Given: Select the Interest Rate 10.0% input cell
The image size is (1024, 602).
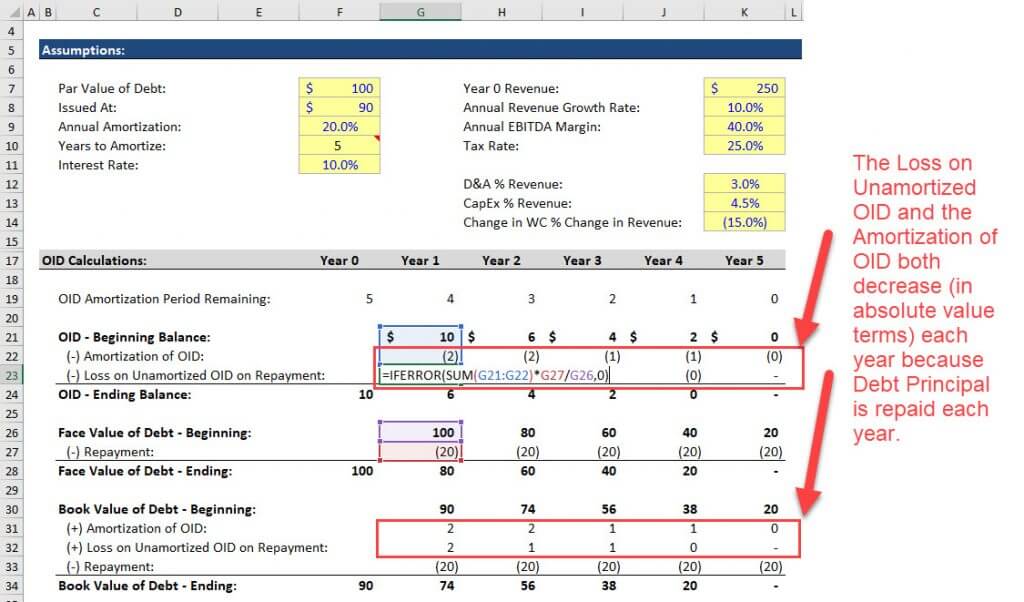Looking at the screenshot, I should (x=340, y=165).
